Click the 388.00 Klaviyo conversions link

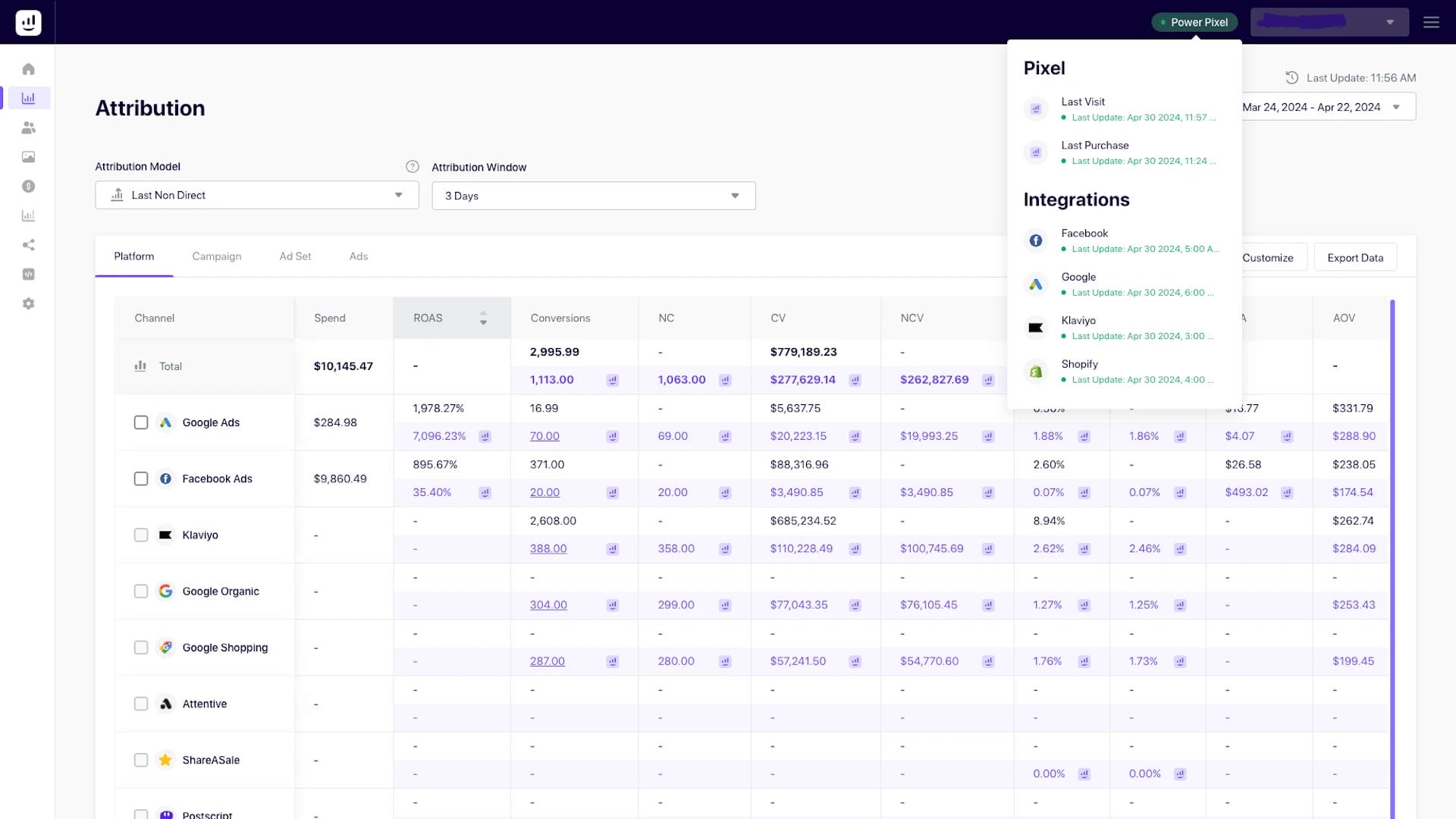pyautogui.click(x=548, y=548)
